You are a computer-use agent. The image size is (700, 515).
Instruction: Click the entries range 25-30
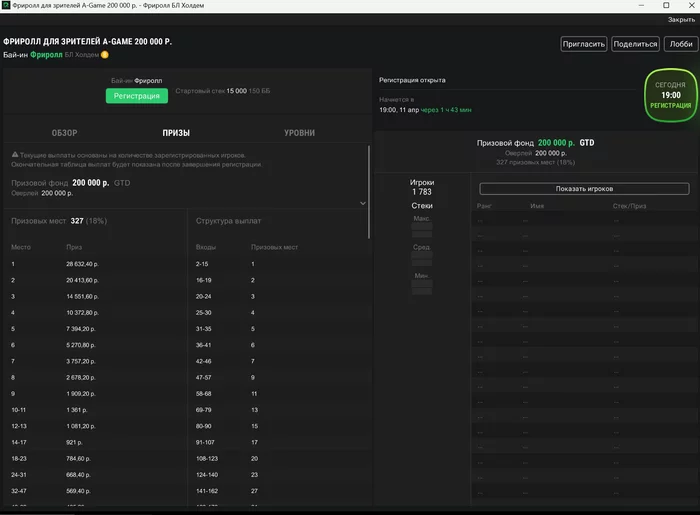coord(204,313)
